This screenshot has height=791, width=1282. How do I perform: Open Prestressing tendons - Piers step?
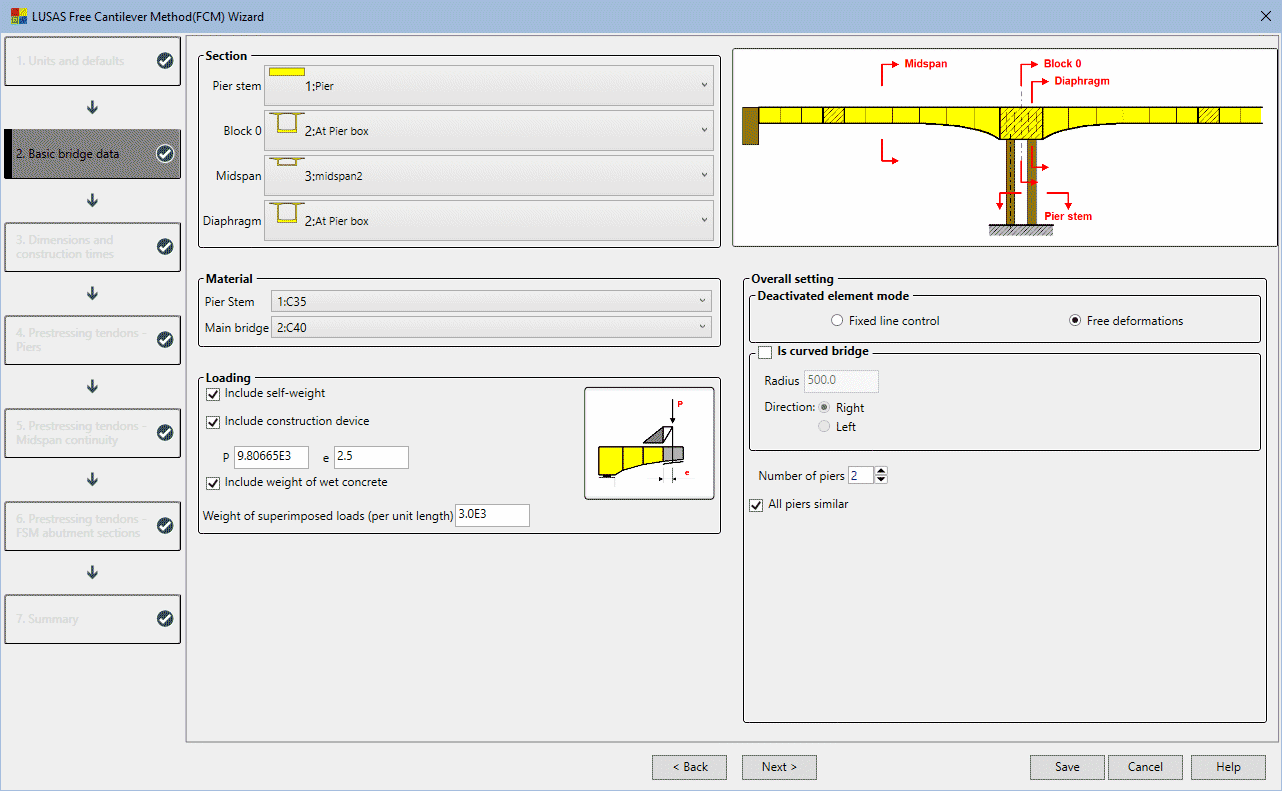pyautogui.click(x=92, y=340)
